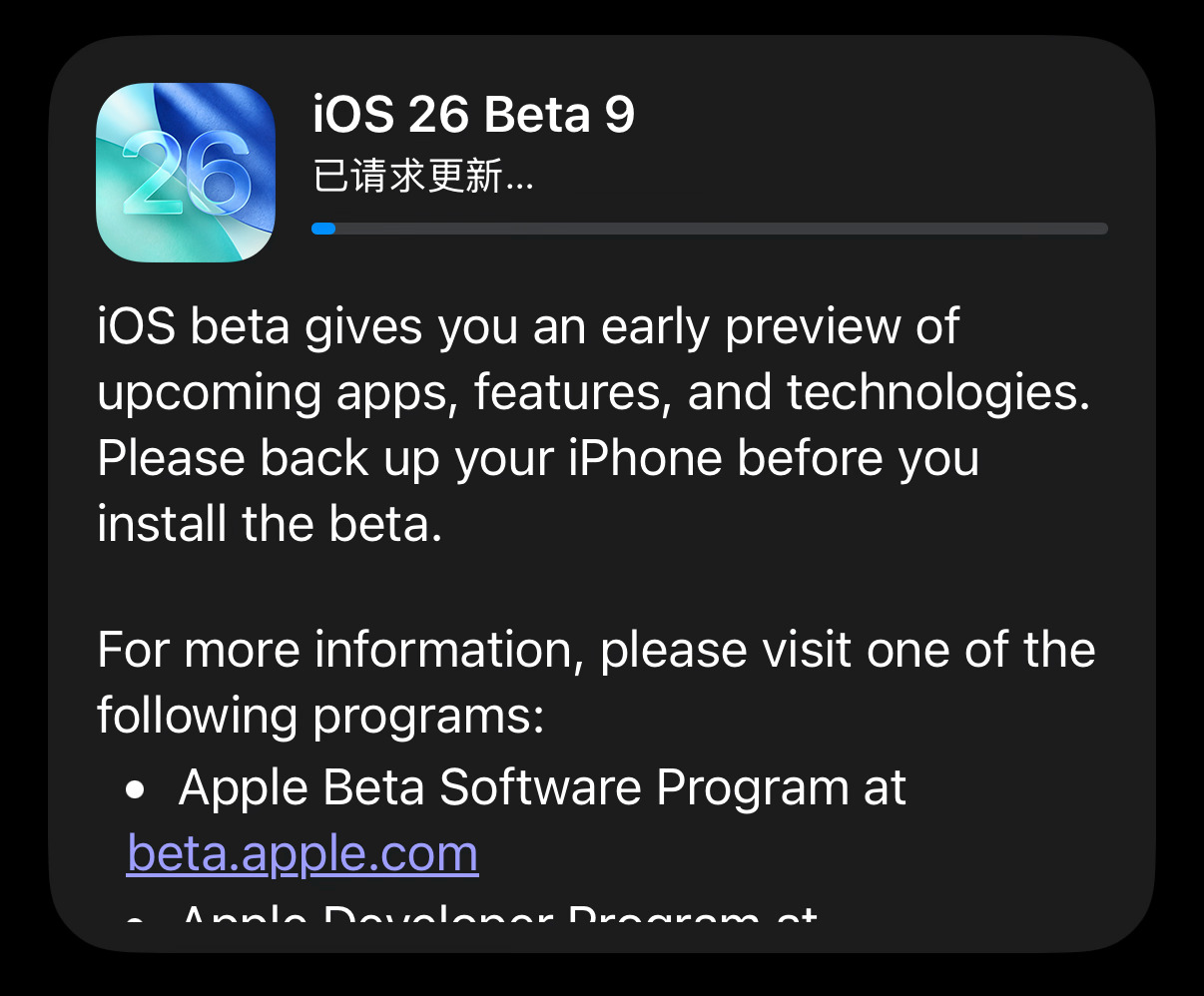Click the bullet dot before Apple Beta Software
Viewport: 1204px width, 996px height.
(x=137, y=790)
